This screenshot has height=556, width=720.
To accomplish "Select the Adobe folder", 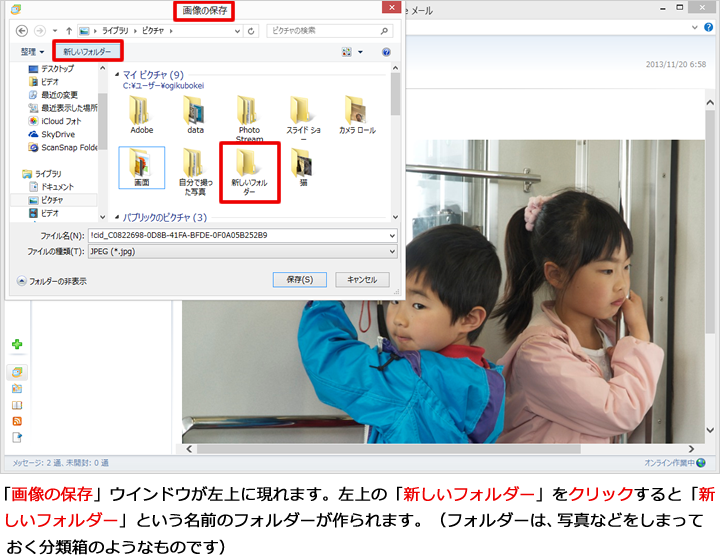I will [141, 115].
